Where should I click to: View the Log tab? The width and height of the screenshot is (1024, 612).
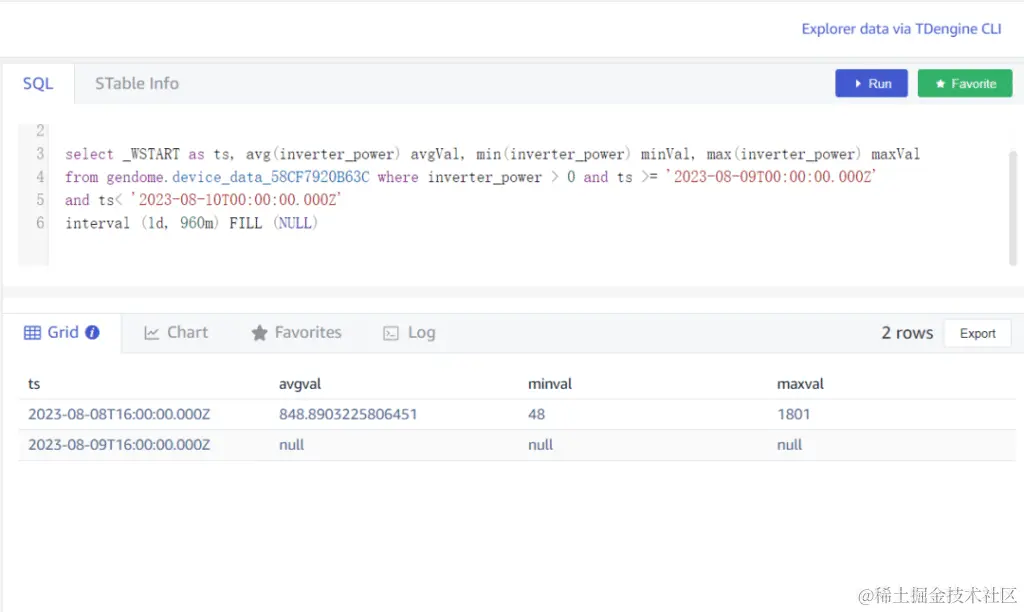pos(420,332)
